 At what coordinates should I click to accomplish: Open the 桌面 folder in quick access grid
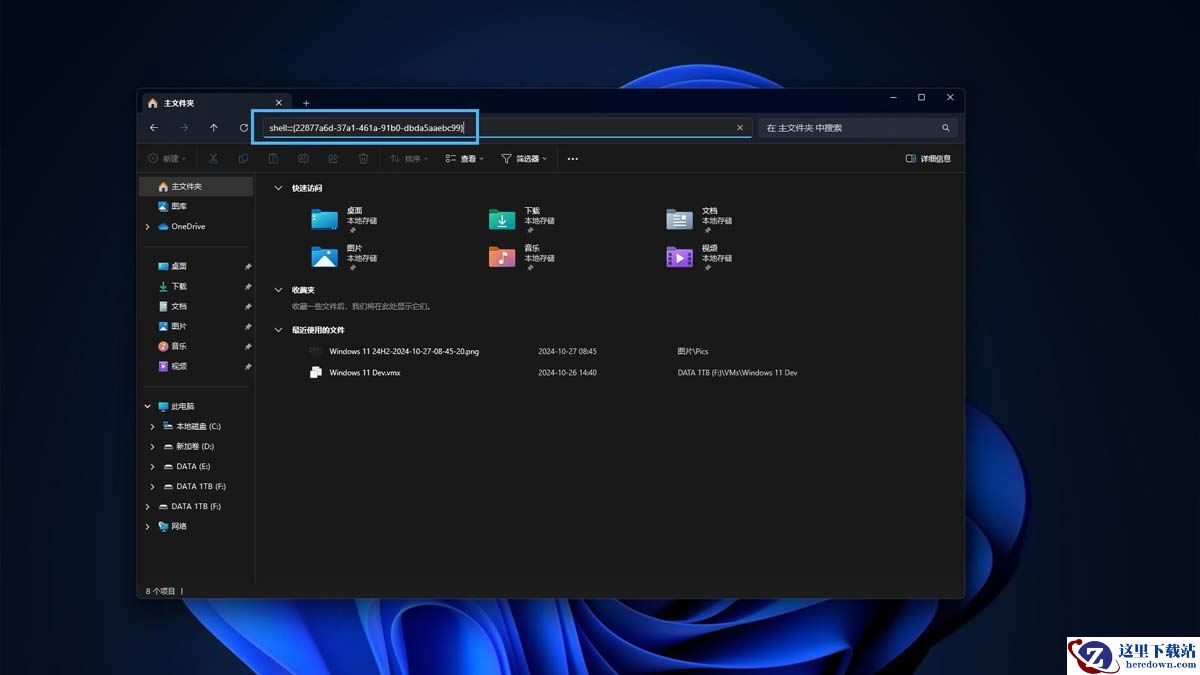[345, 220]
